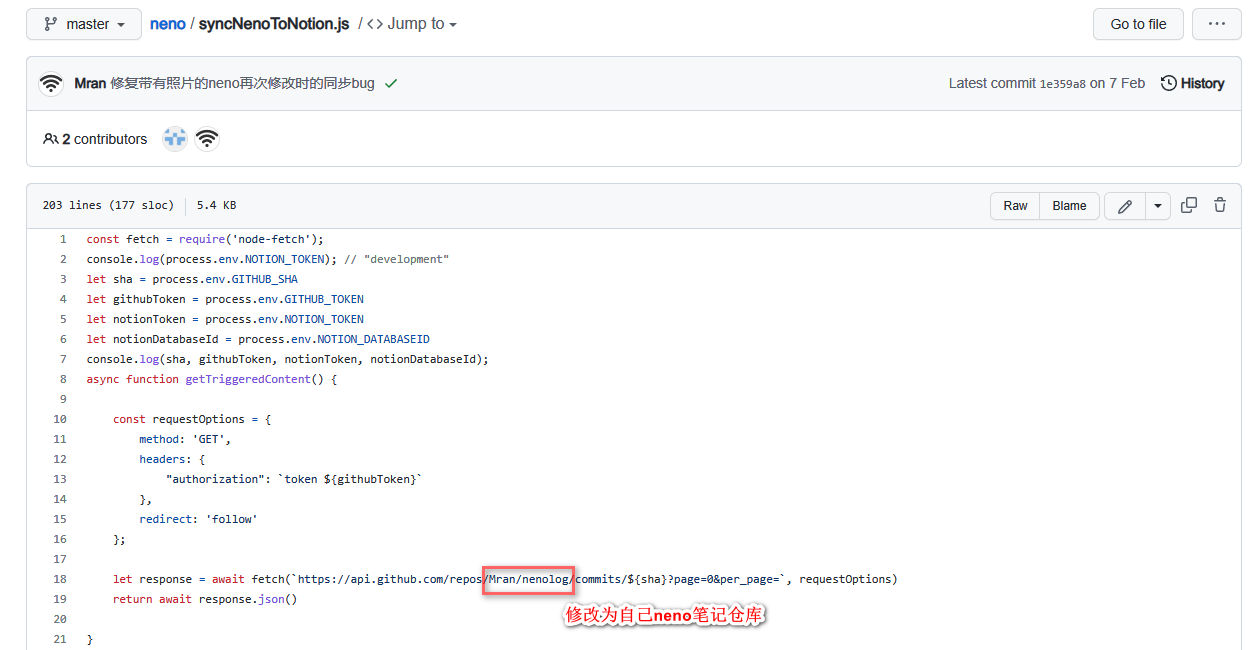Viewport: 1251px width, 650px height.
Task: Click the green commit status checkmark
Action: click(x=391, y=84)
